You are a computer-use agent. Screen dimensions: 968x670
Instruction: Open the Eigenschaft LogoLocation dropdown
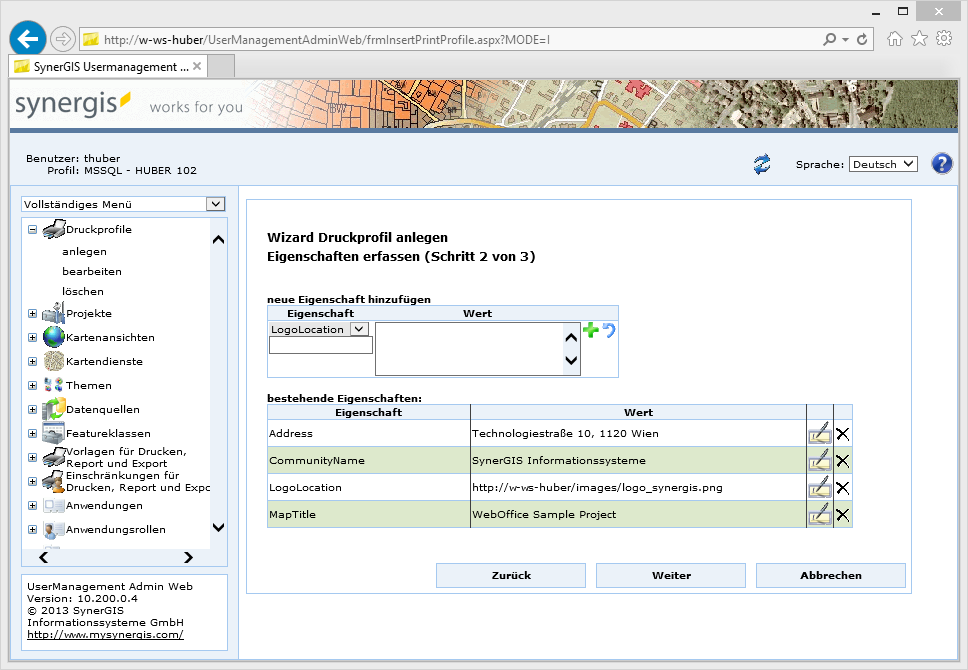pyautogui.click(x=359, y=329)
